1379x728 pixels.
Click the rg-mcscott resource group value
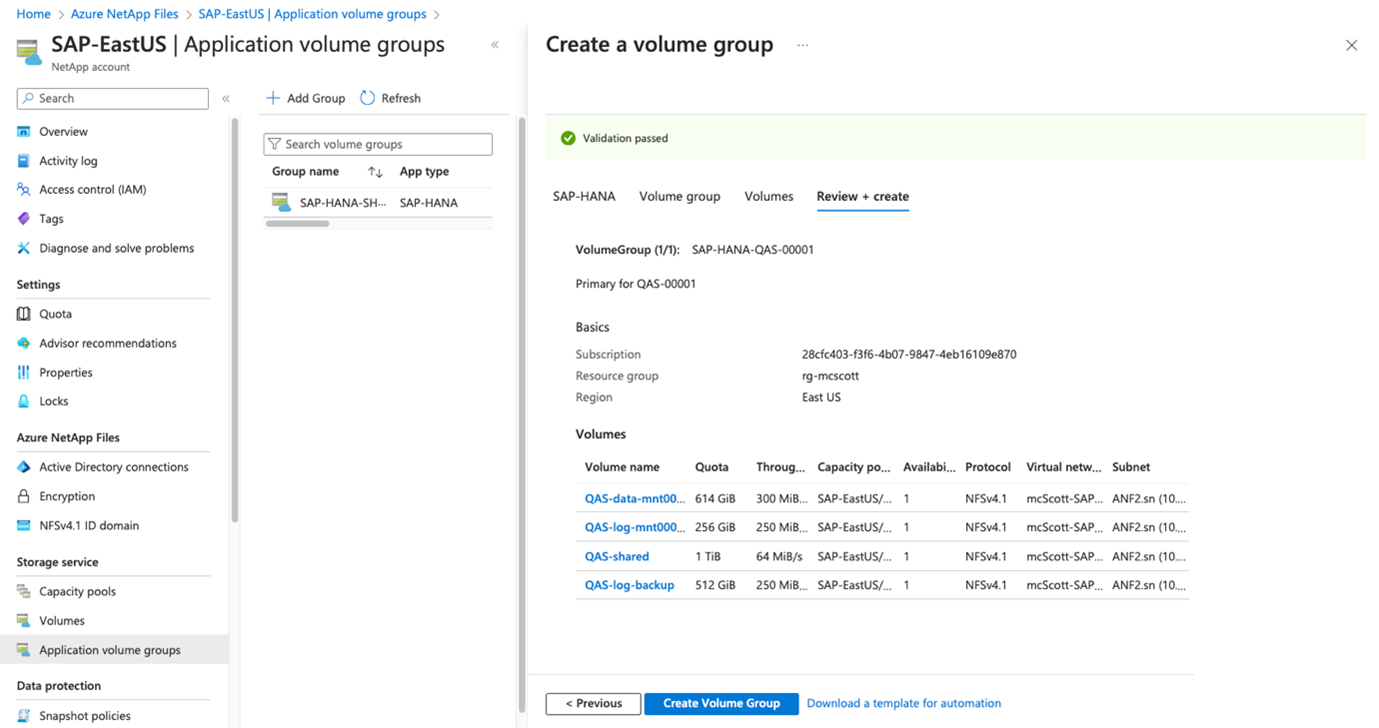pos(830,376)
